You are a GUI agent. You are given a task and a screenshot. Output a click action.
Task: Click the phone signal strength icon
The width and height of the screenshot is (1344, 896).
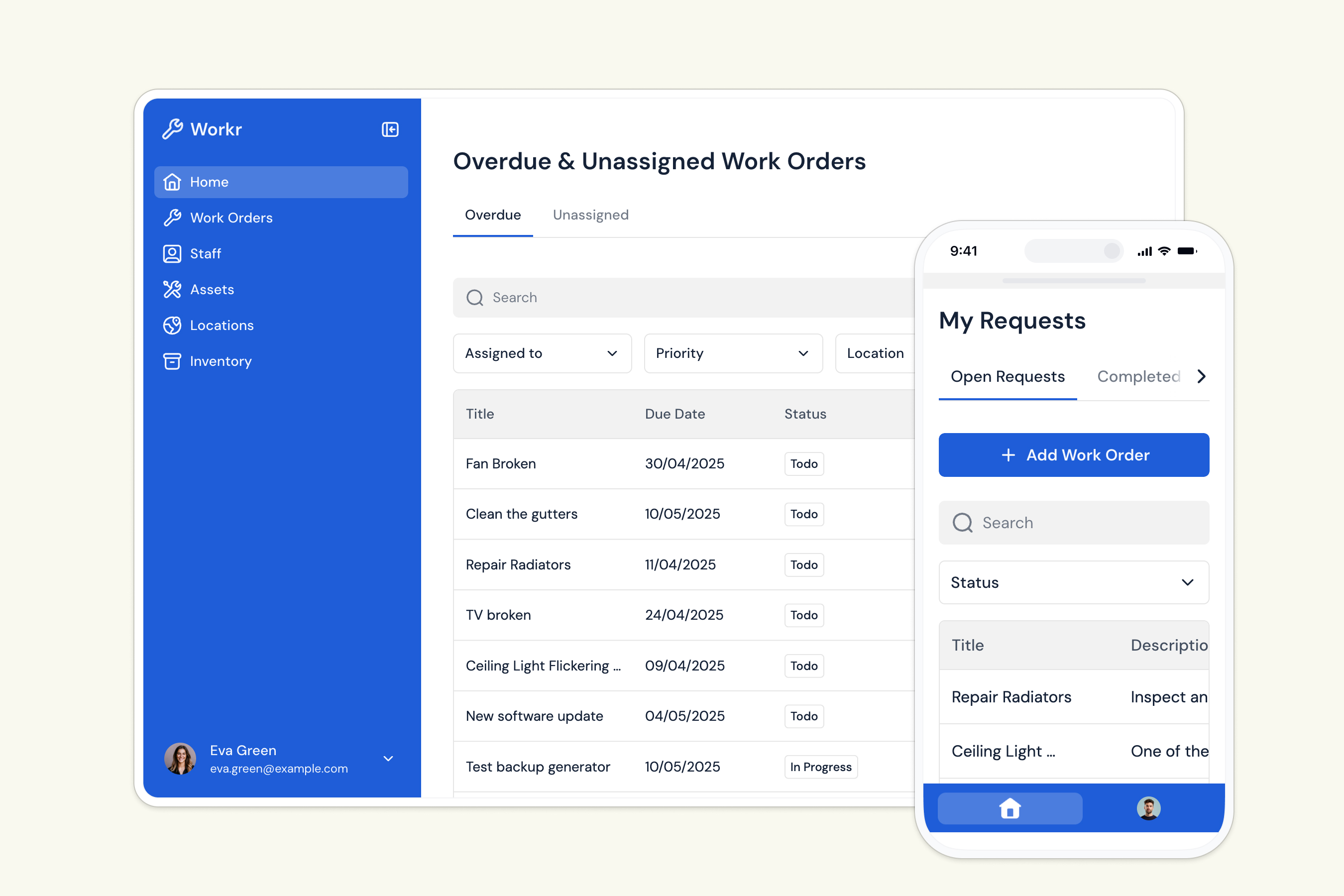[x=1144, y=251]
